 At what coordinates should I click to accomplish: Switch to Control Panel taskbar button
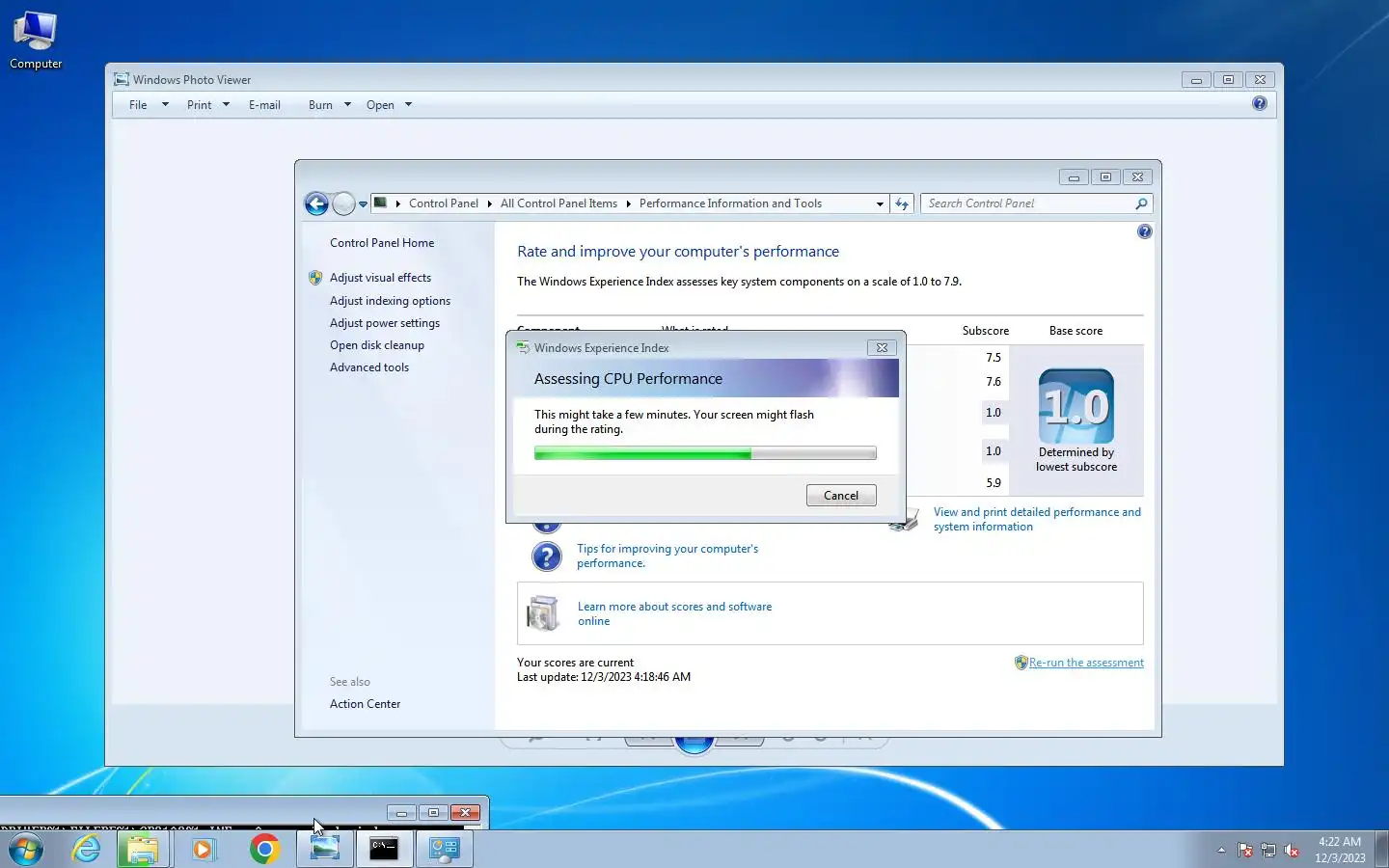444,849
